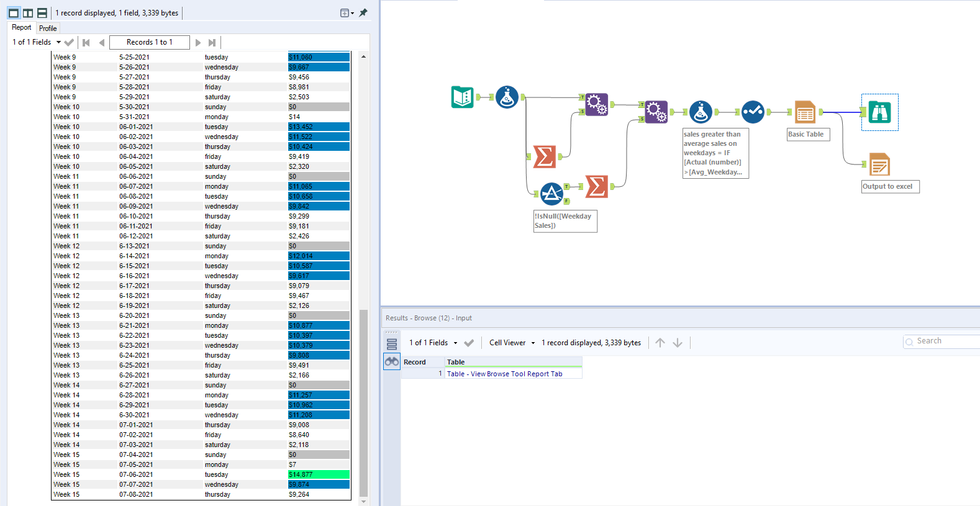The image size is (980, 506).
Task: Click the $9,264 value for 07-08-2021
Action: pyautogui.click(x=298, y=495)
